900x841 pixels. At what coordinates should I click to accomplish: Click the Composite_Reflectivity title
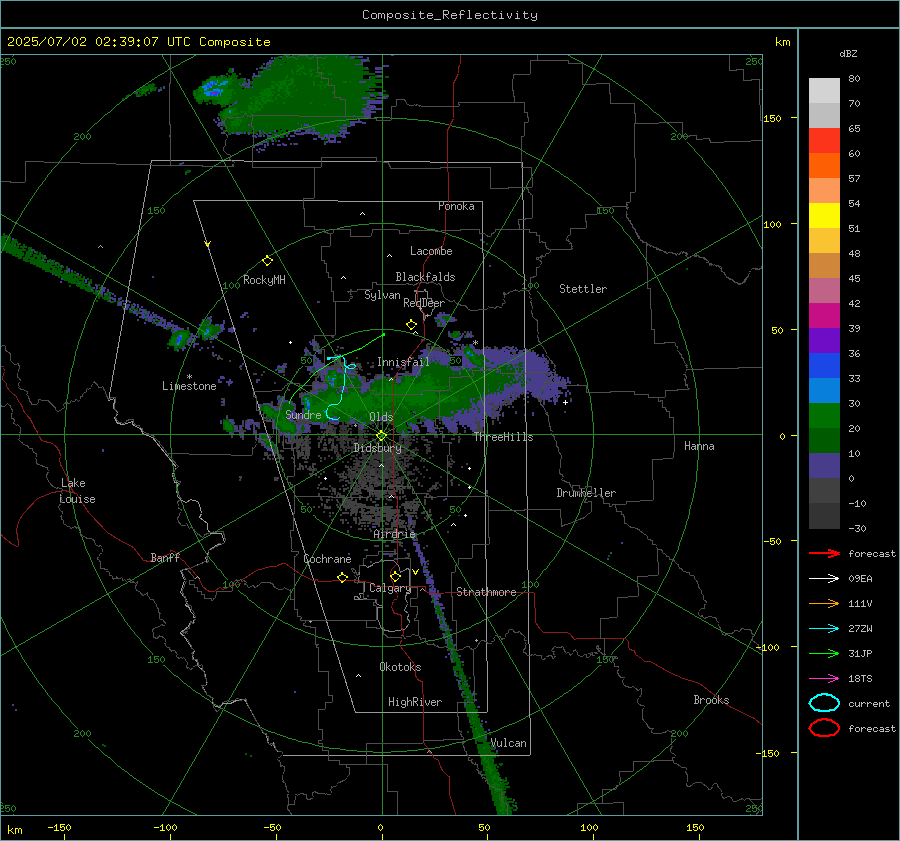click(450, 15)
